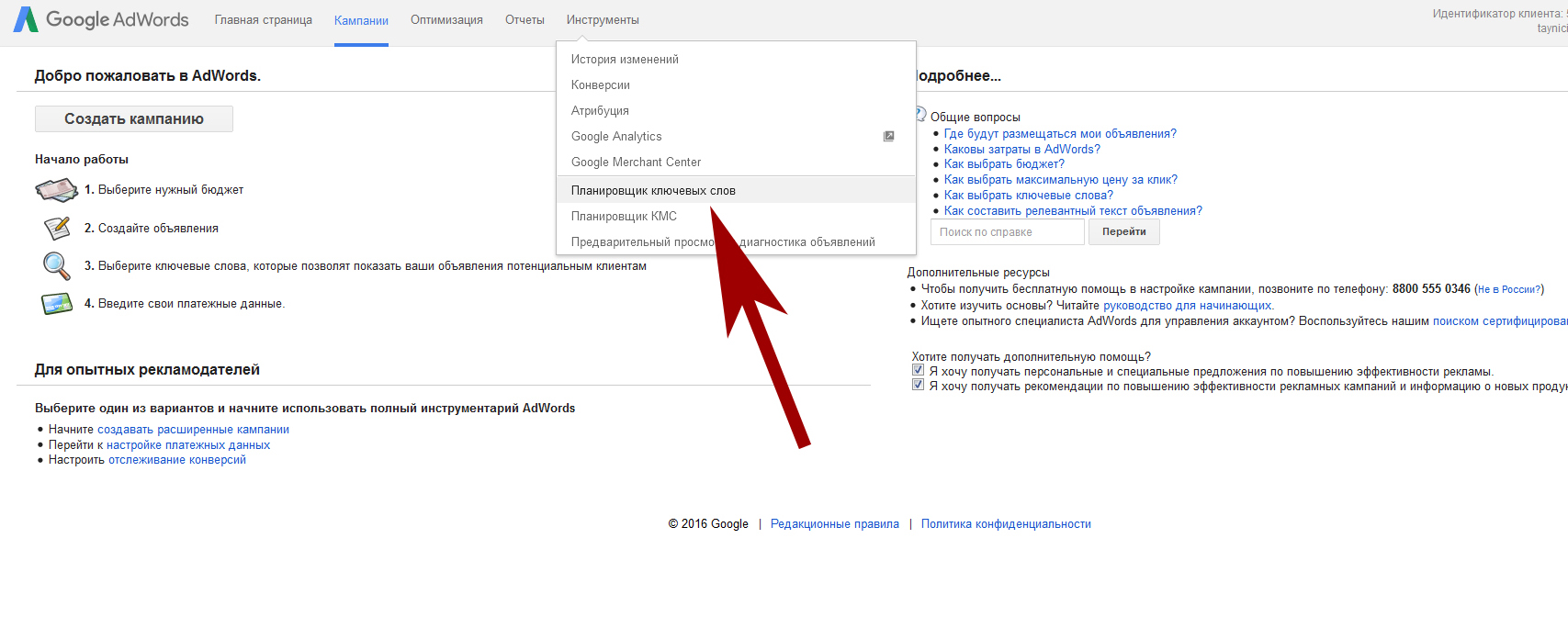Image resolution: width=1568 pixels, height=617 pixels.
Task: Select Атрибуция from the menu
Action: (736, 110)
